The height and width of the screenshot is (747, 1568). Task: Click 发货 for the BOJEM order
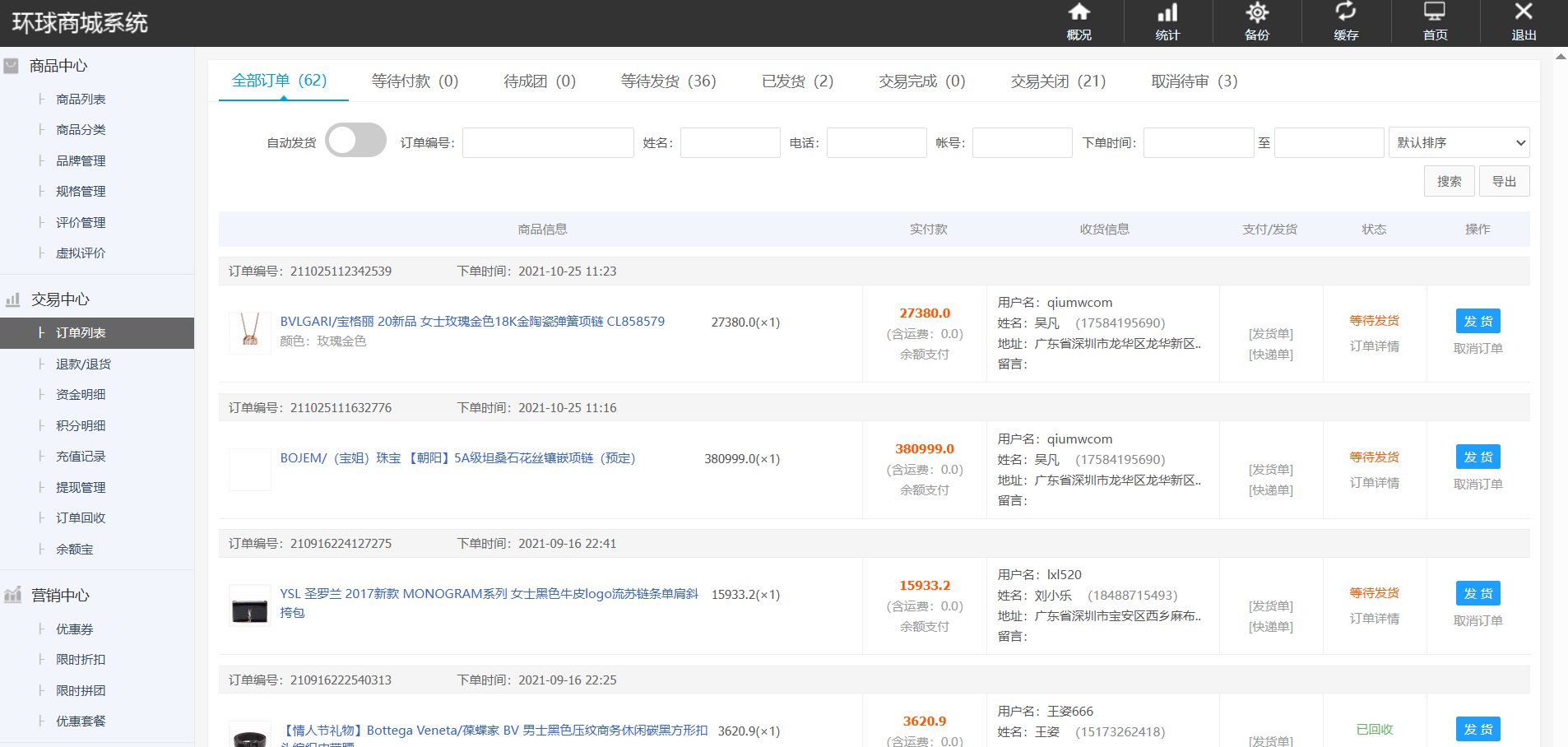pos(1478,457)
